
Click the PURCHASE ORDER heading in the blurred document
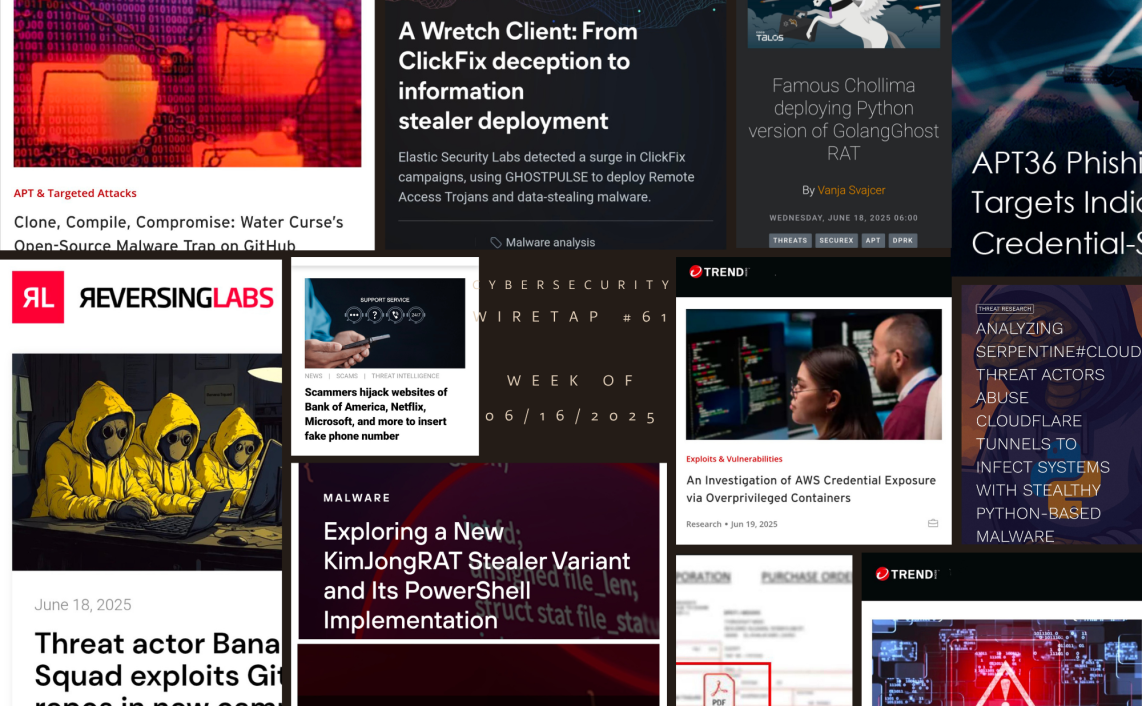pyautogui.click(x=806, y=577)
